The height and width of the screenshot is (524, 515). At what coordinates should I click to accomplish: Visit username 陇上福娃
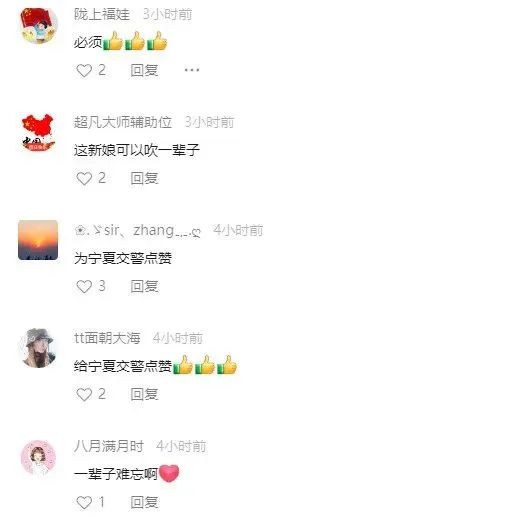(102, 14)
